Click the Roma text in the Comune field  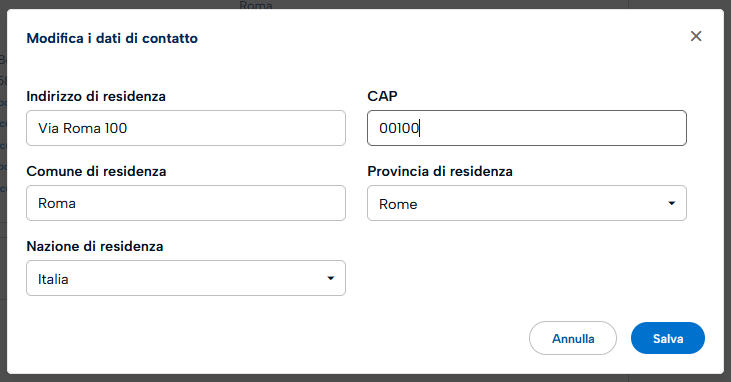(x=57, y=203)
